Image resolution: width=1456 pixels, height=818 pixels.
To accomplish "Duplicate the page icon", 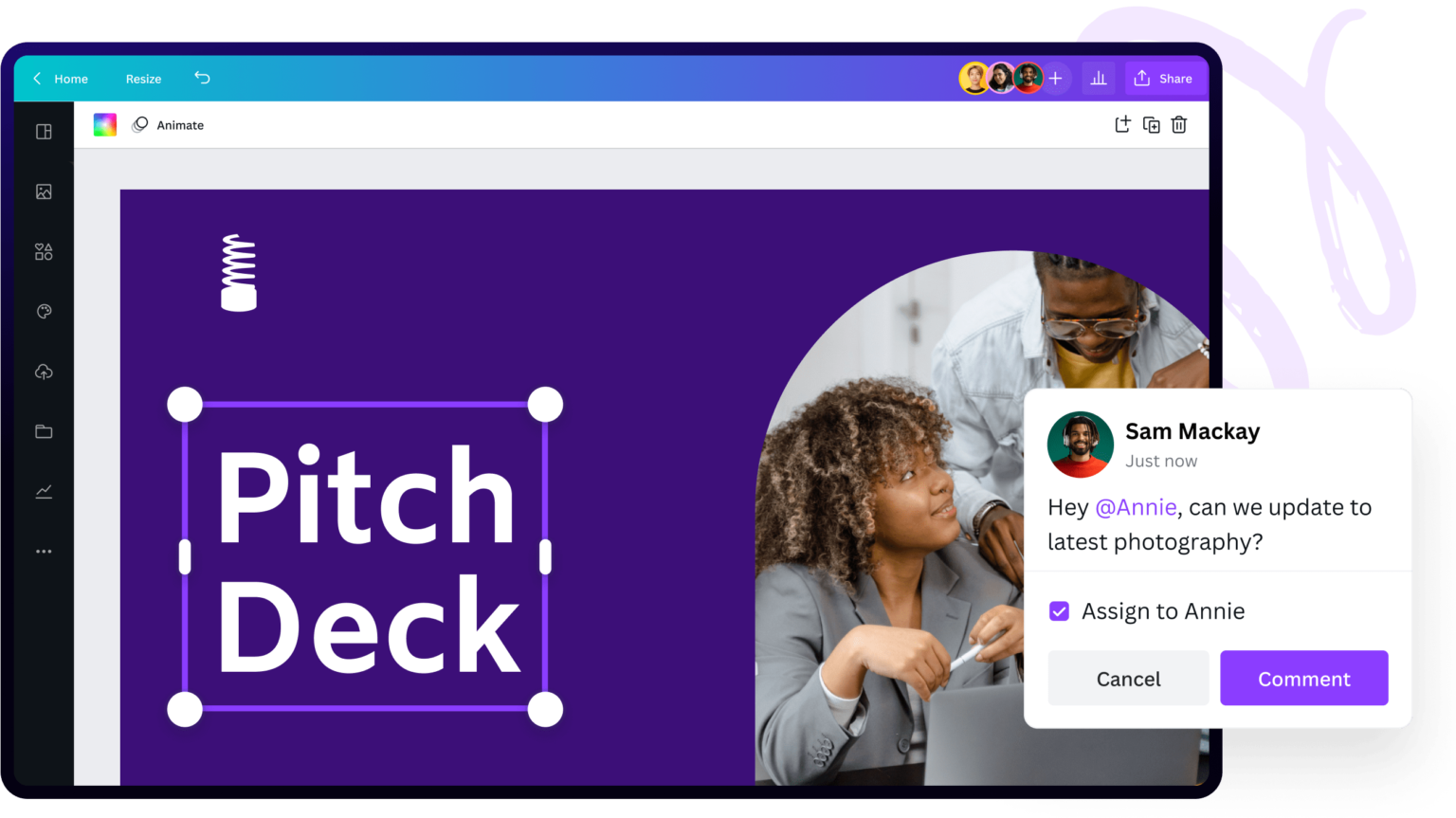I will (1152, 125).
